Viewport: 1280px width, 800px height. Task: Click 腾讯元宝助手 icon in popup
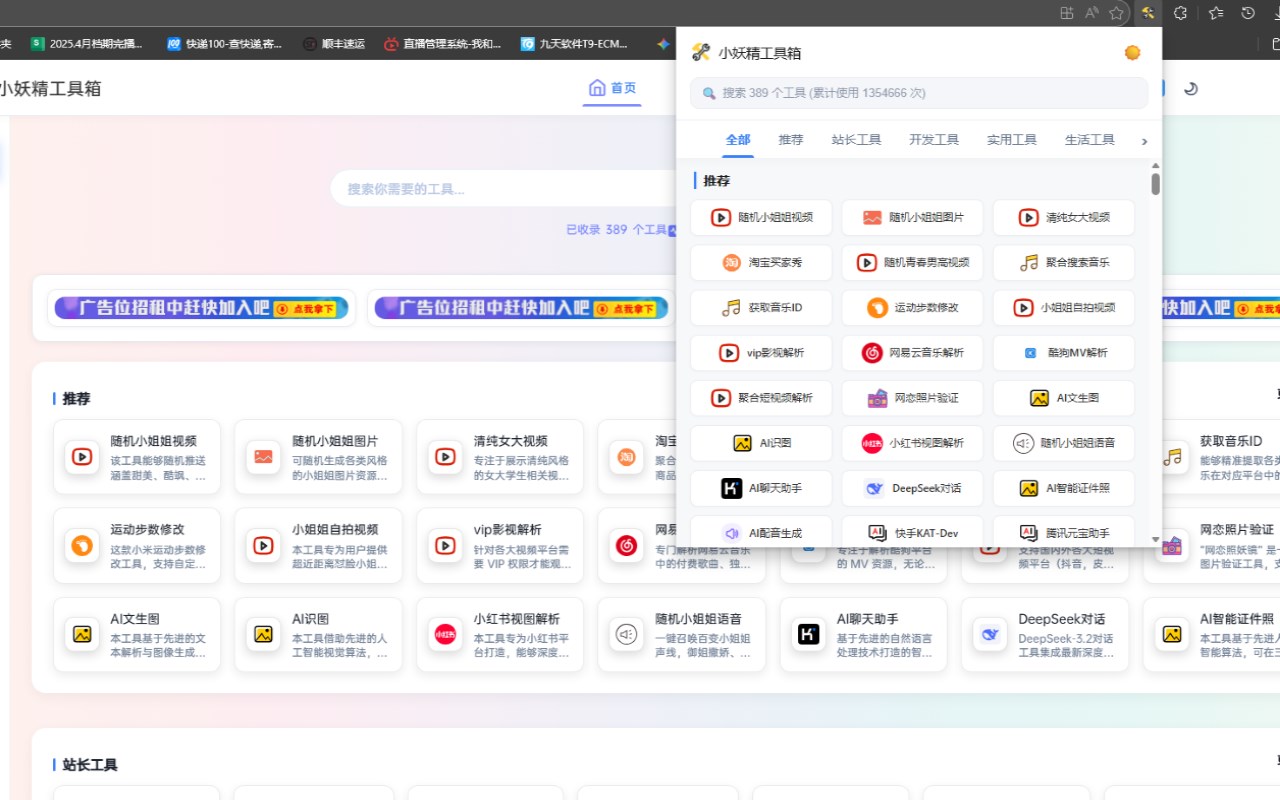pyautogui.click(x=1028, y=533)
